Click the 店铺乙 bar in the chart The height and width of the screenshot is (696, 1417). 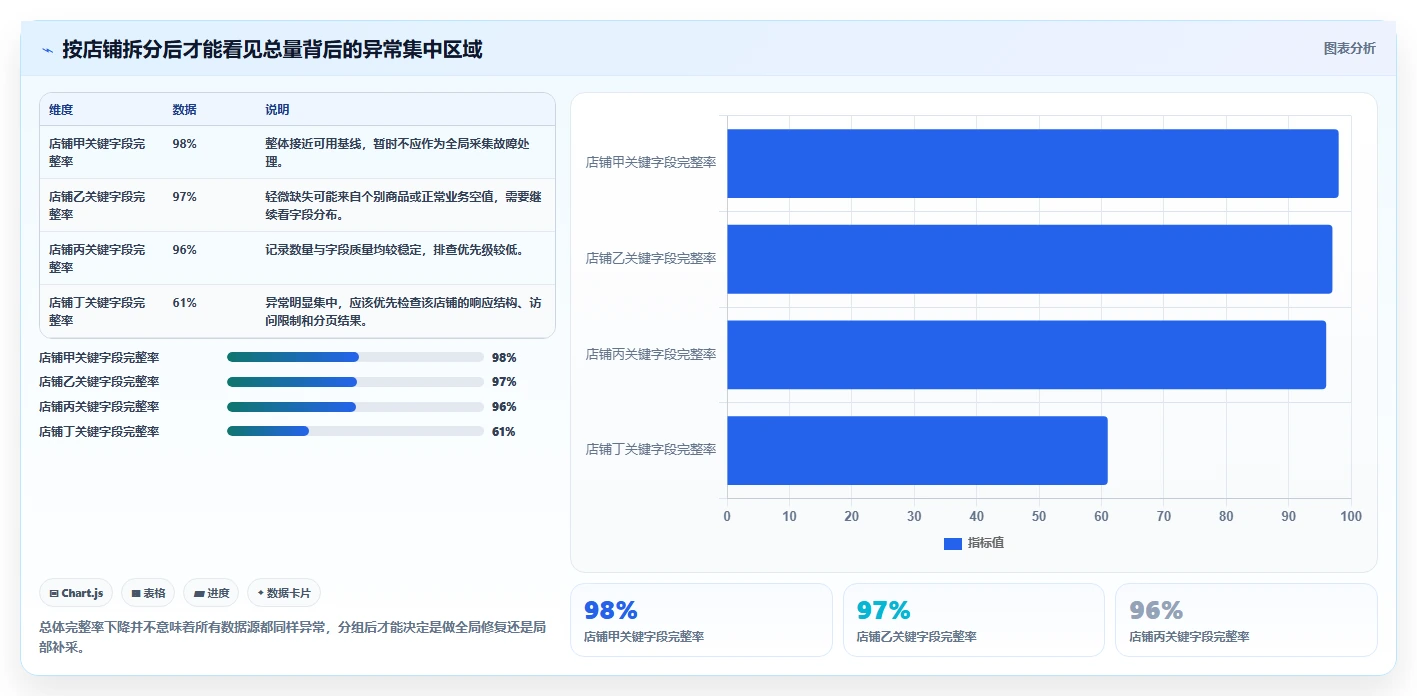point(1029,259)
